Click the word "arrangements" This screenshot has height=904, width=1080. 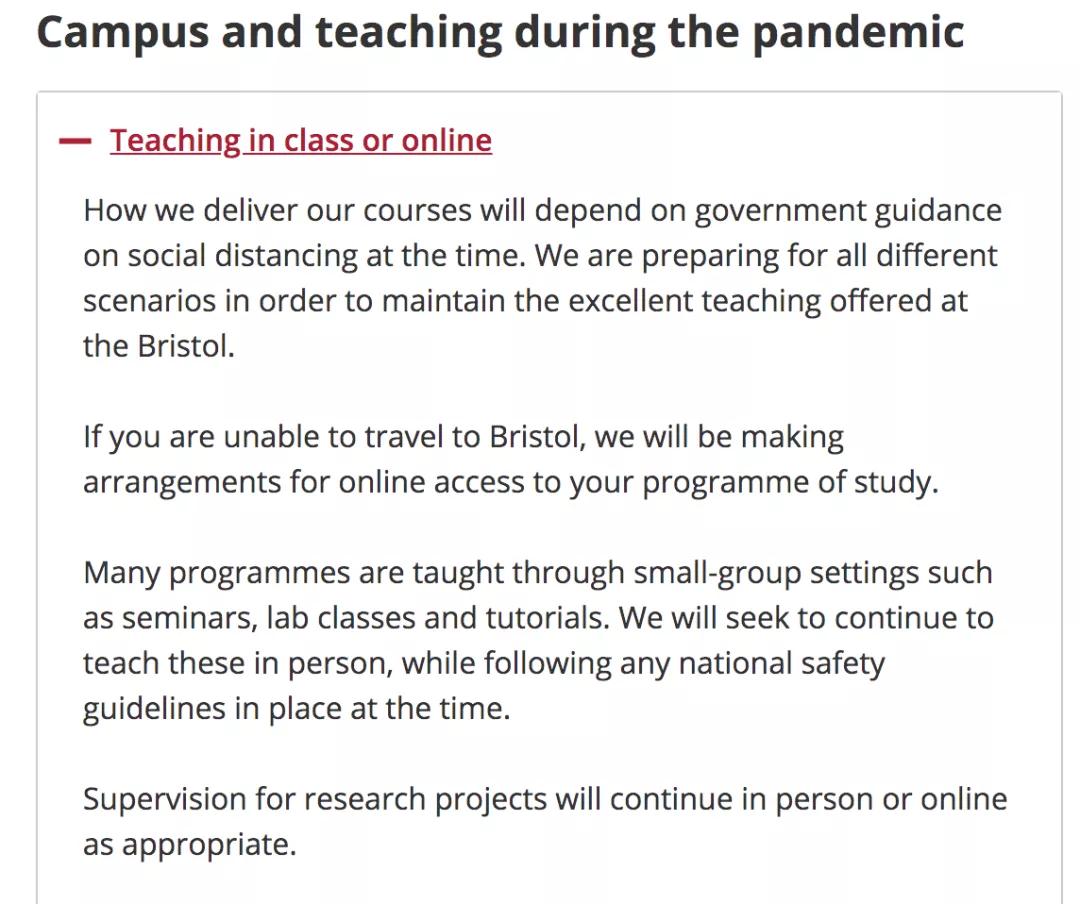(x=182, y=482)
